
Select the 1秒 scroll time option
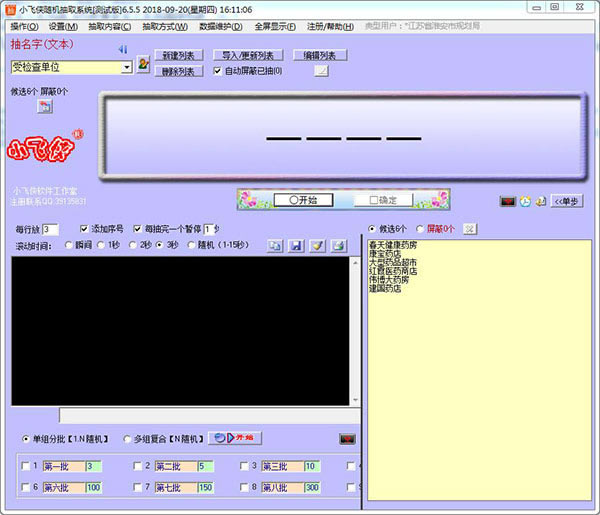pyautogui.click(x=101, y=245)
